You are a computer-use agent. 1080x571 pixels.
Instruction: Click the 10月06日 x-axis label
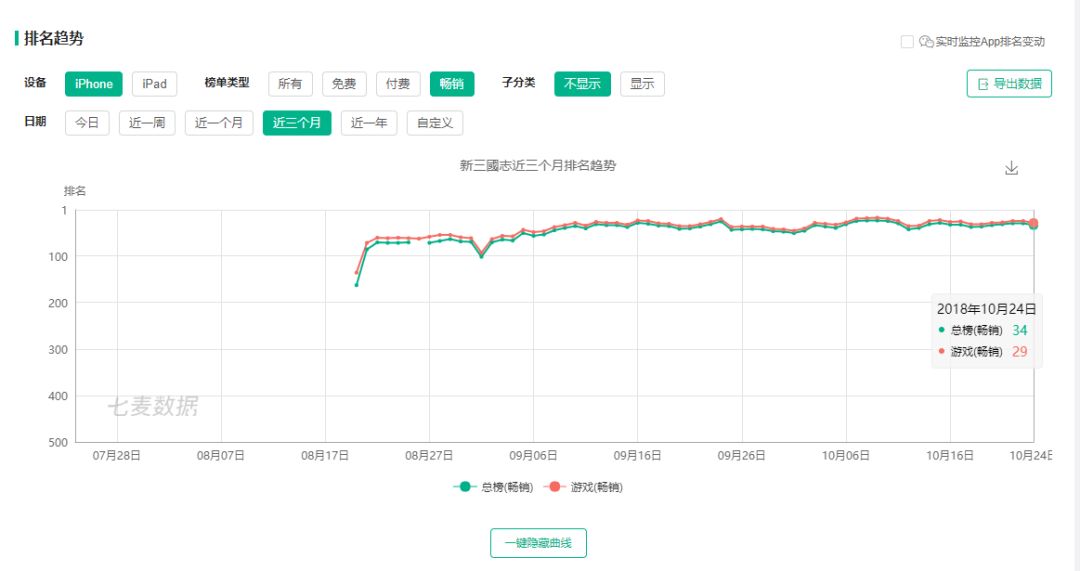pos(845,455)
